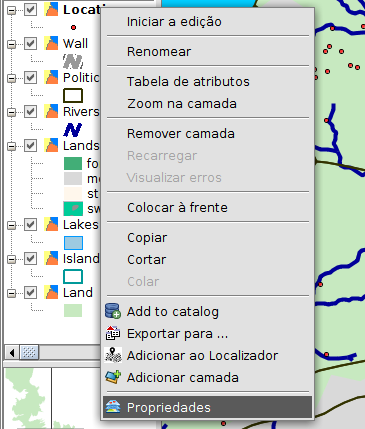This screenshot has height=429, width=365.
Task: Click the Wall layer type icon
Action: [x=51, y=43]
